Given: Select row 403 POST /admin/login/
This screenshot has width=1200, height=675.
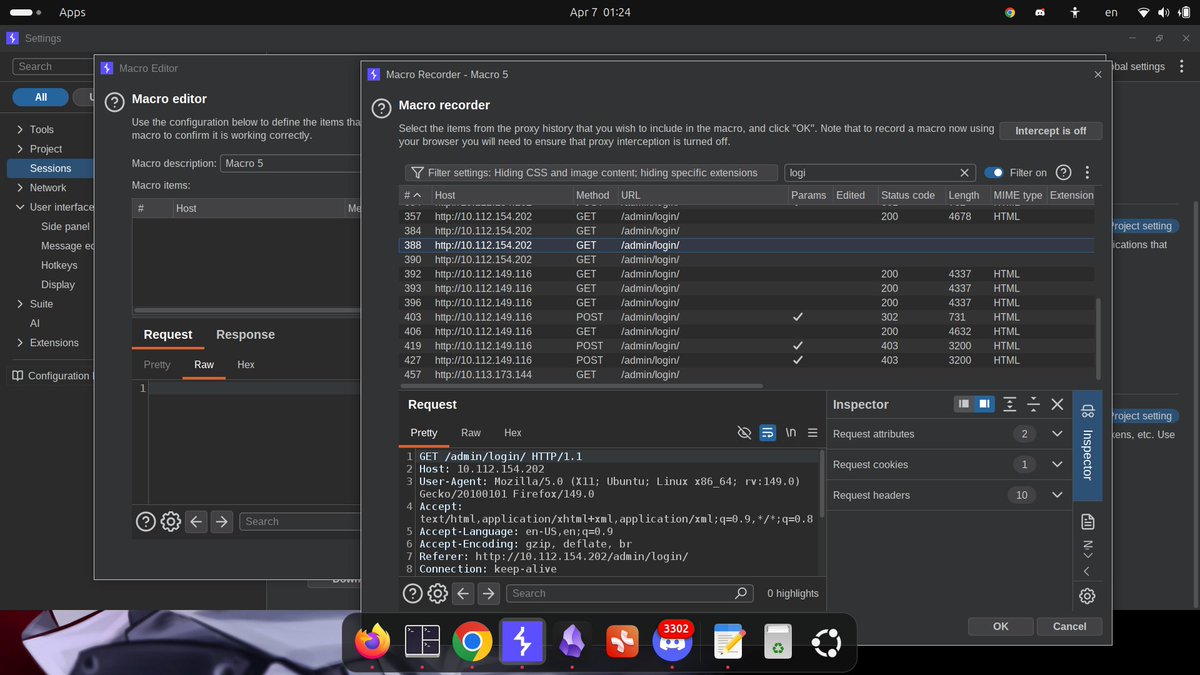Looking at the screenshot, I should [x=747, y=317].
